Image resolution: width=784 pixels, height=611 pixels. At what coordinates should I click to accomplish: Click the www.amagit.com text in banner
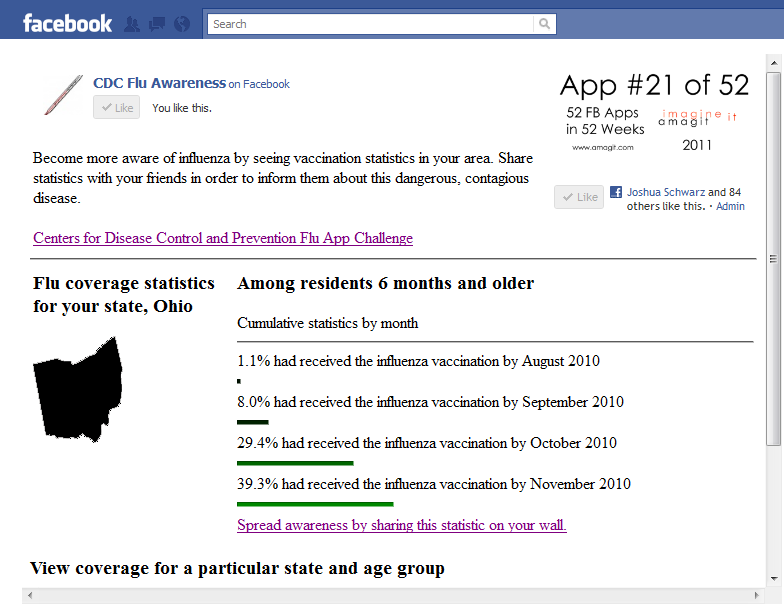pos(602,148)
